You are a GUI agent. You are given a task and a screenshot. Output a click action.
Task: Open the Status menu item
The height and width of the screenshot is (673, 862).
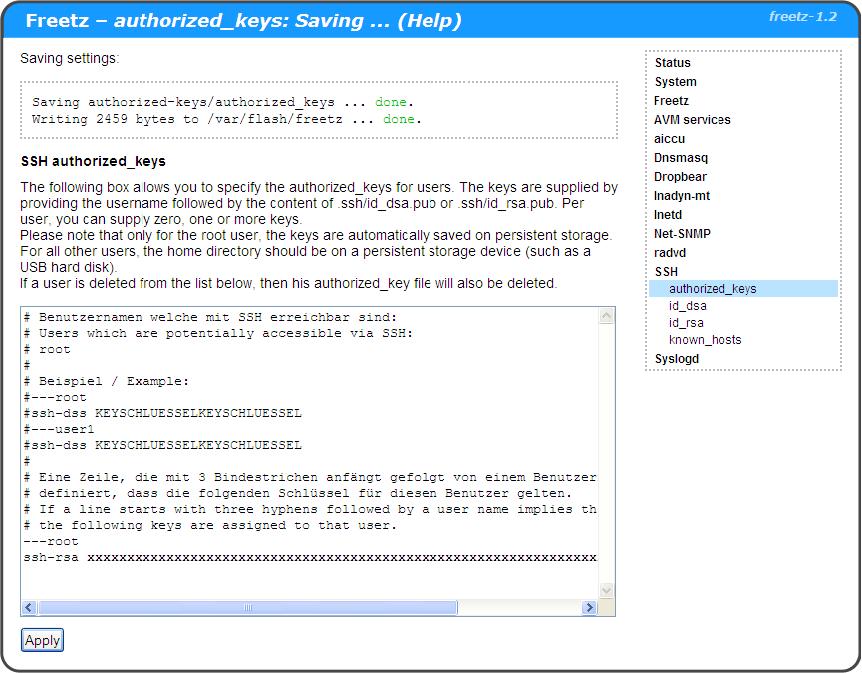(x=672, y=63)
